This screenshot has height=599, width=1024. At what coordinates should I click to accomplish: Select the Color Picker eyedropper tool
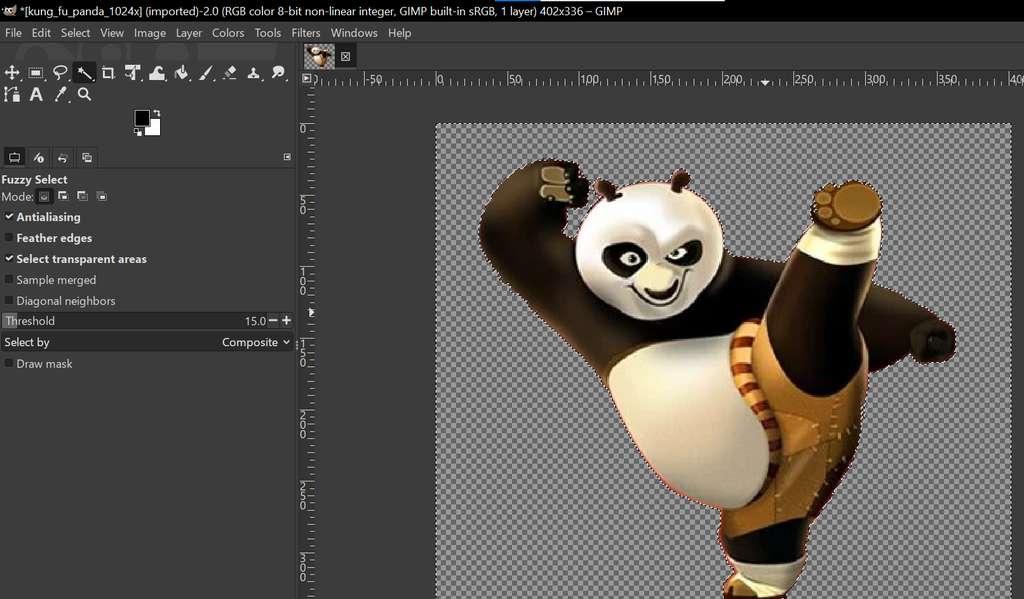point(60,95)
